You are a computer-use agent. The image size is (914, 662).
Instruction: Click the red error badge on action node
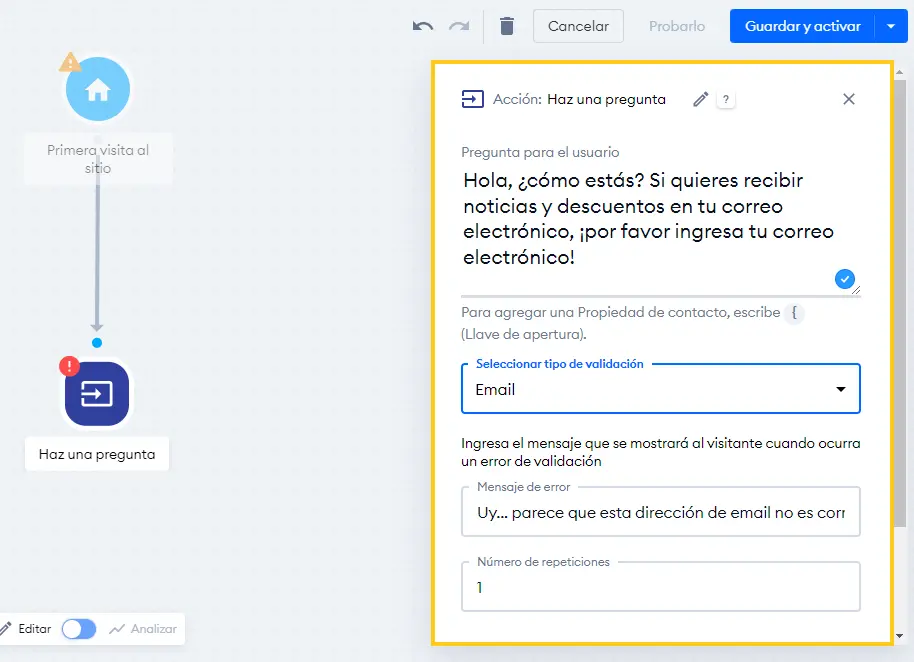click(x=69, y=367)
